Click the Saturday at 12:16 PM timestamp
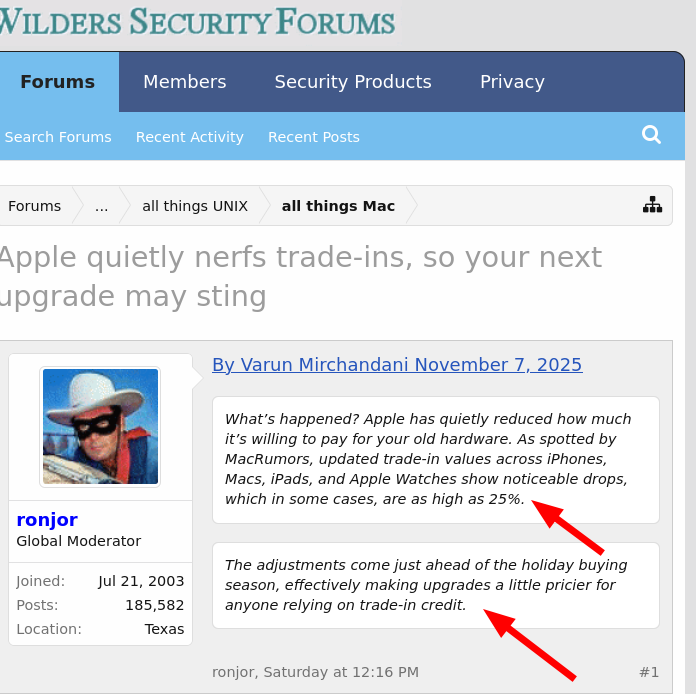Viewport: 696px width, 694px height. coord(341,672)
